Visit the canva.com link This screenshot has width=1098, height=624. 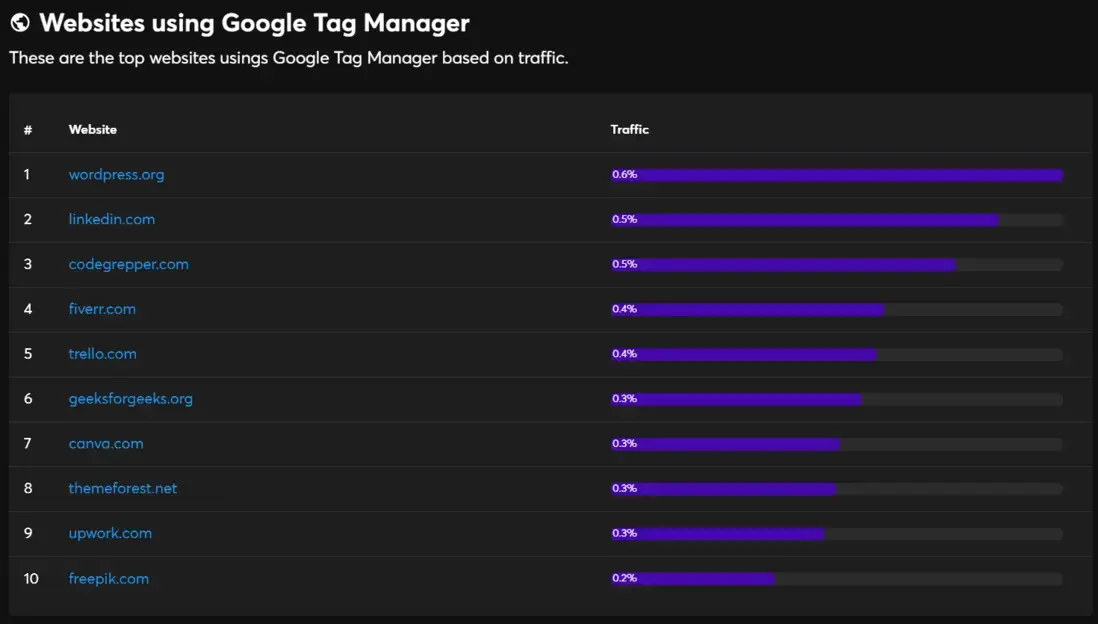(106, 443)
